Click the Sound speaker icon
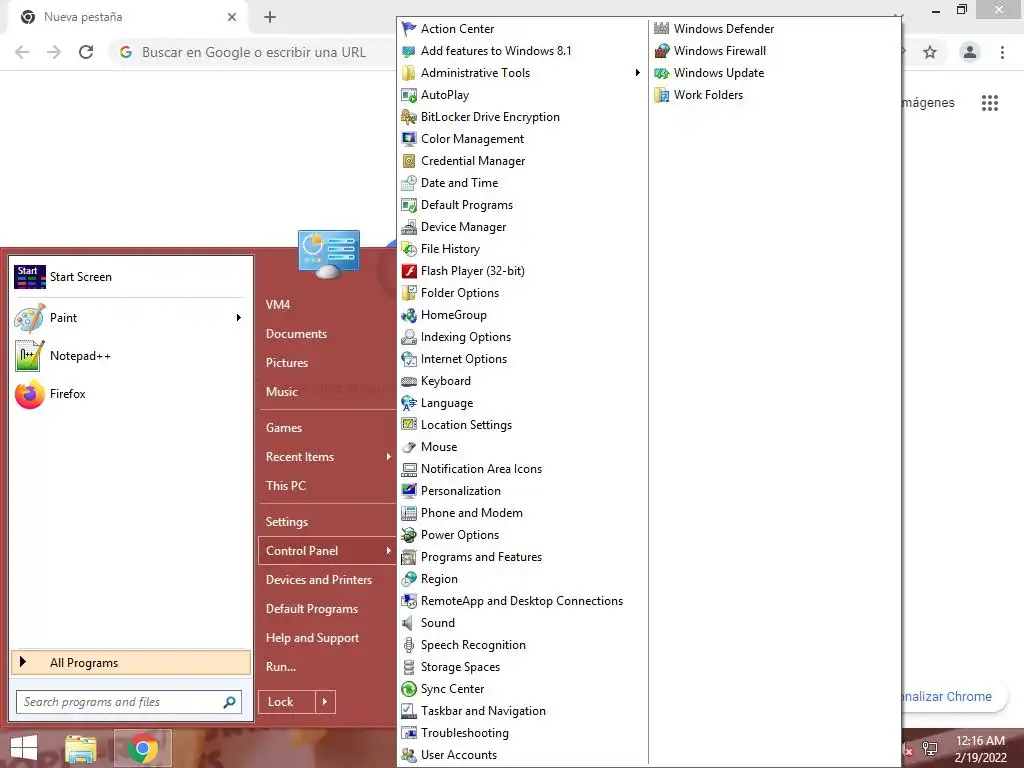This screenshot has height=768, width=1024. click(x=409, y=623)
